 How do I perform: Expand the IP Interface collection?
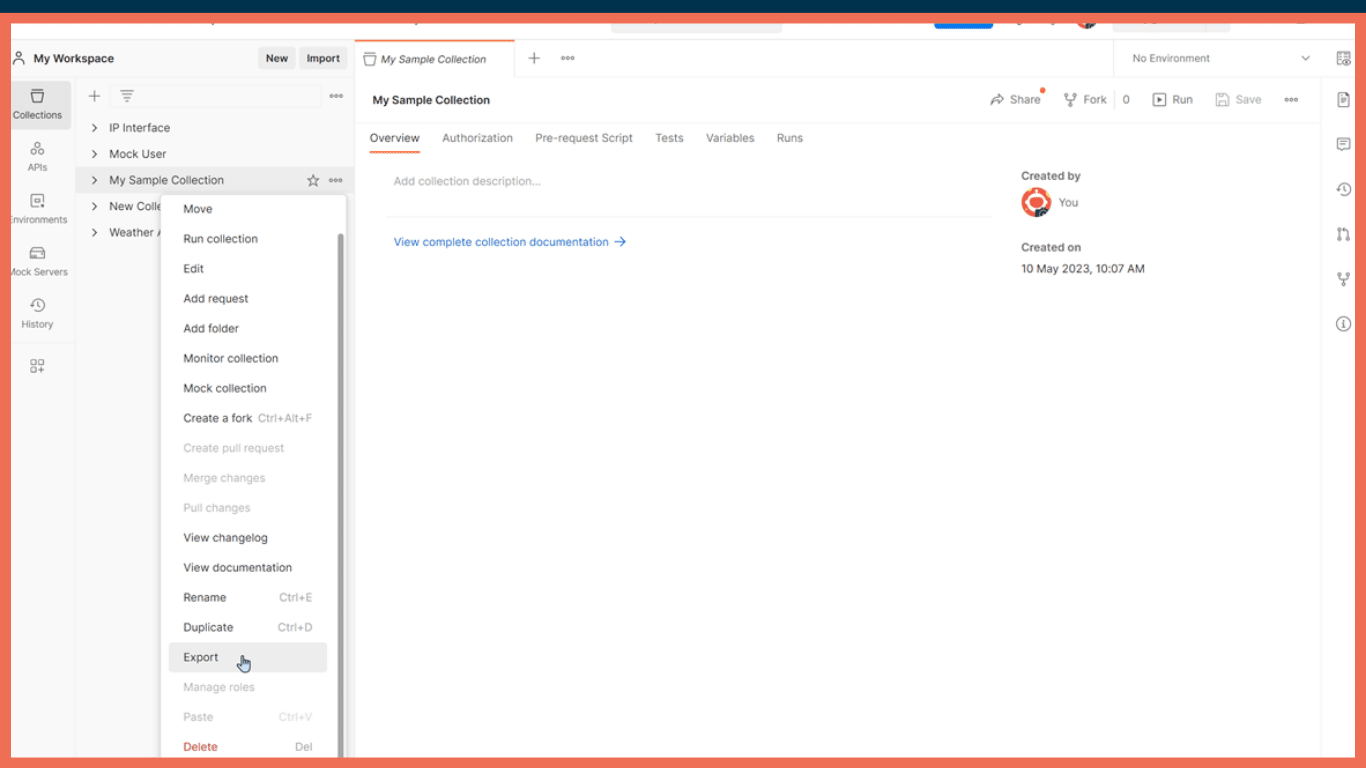click(x=94, y=128)
